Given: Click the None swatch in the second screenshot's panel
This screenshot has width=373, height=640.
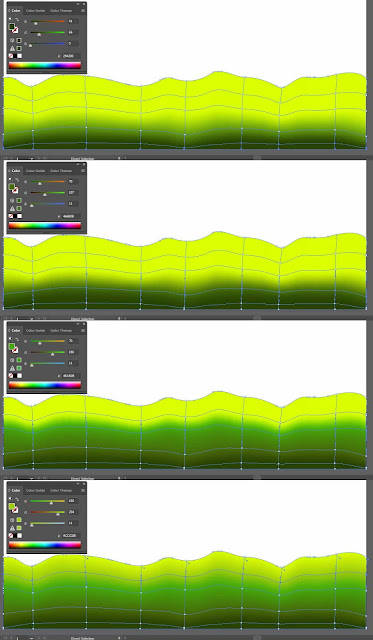Looking at the screenshot, I should [x=11, y=216].
